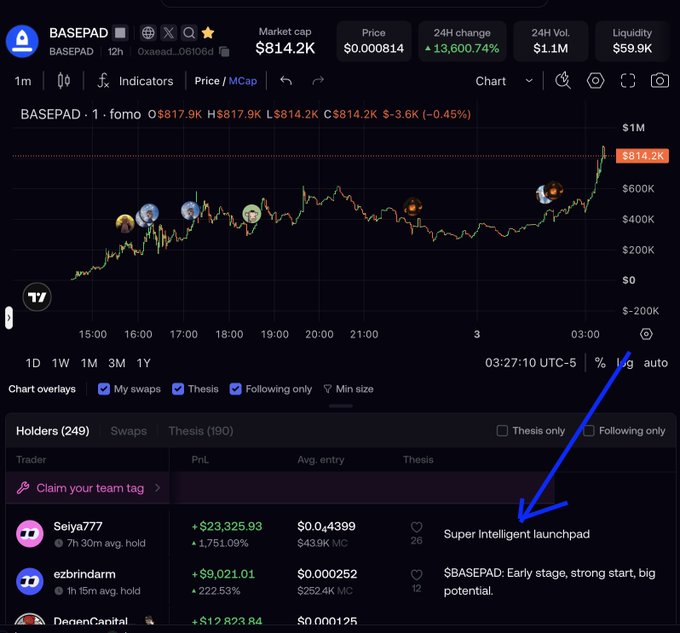Select the 1W date range
The width and height of the screenshot is (680, 633).
click(60, 363)
